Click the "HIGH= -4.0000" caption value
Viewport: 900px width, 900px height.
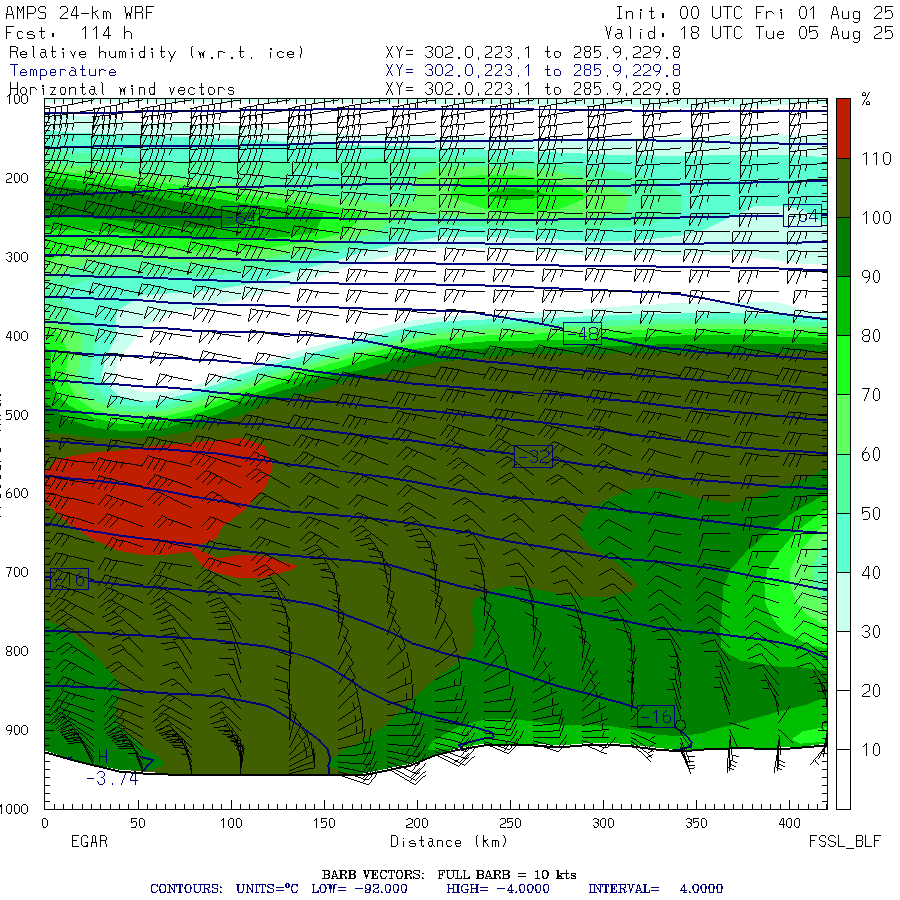(498, 889)
